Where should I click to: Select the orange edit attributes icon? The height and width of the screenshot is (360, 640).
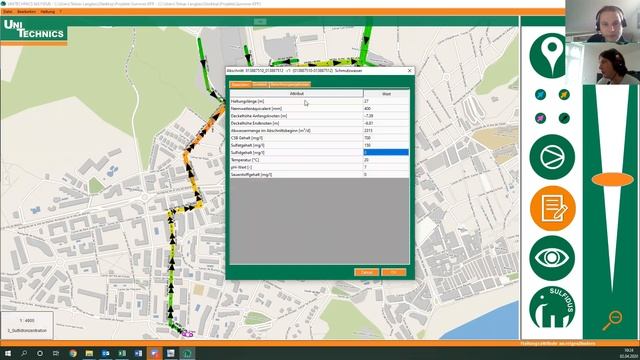point(553,208)
